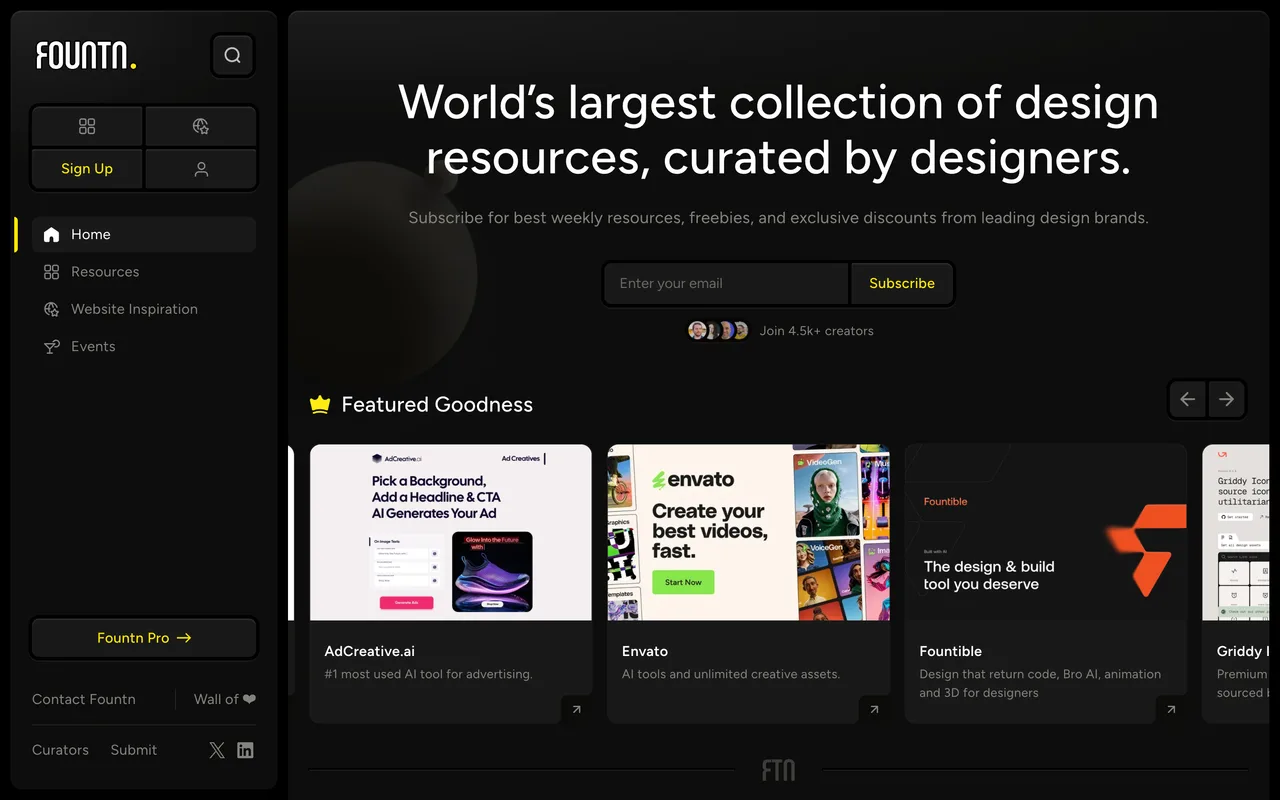1280x800 pixels.
Task: Open the Envato preview thumbnail
Action: 748,532
